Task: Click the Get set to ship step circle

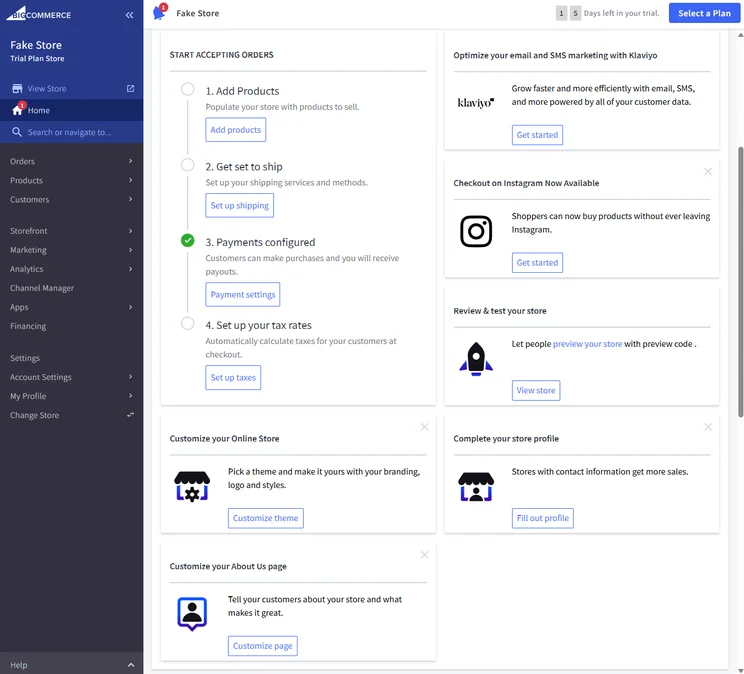Action: pos(188,165)
